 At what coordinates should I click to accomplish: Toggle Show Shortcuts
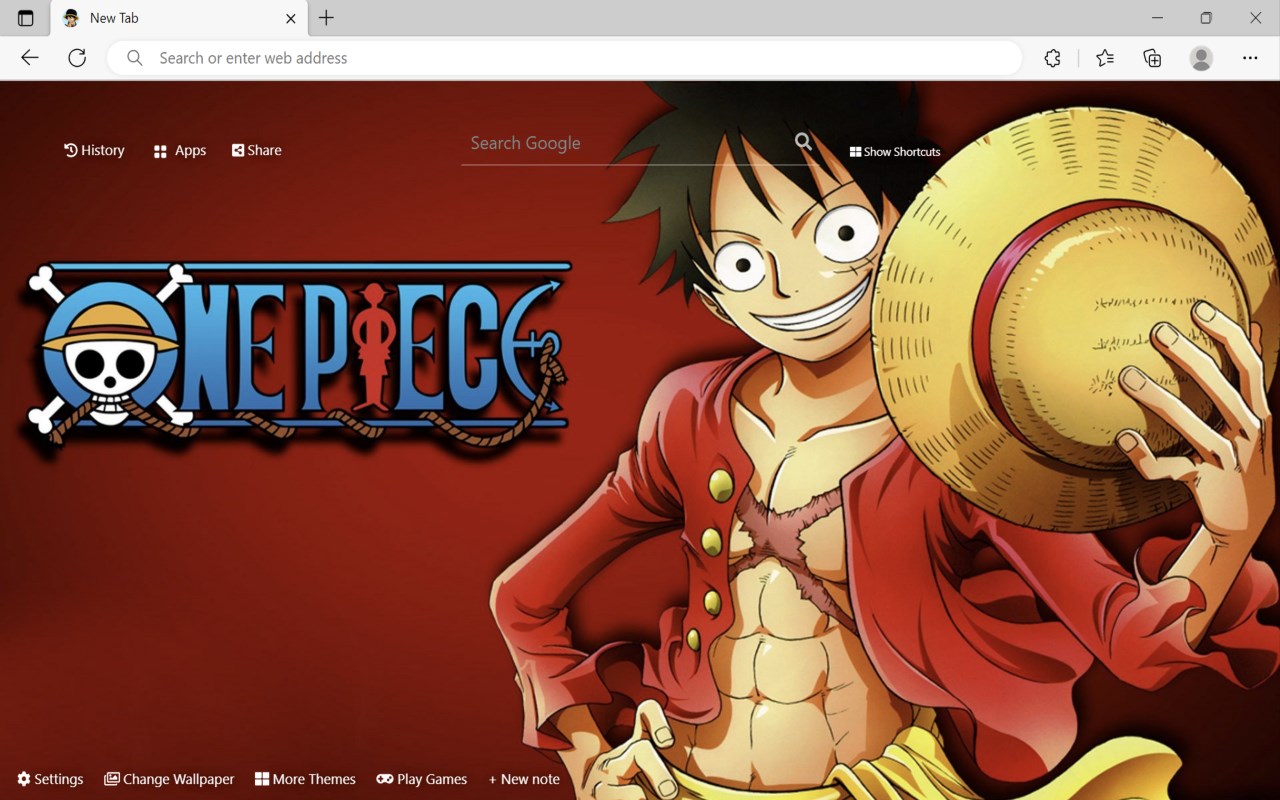tap(895, 152)
